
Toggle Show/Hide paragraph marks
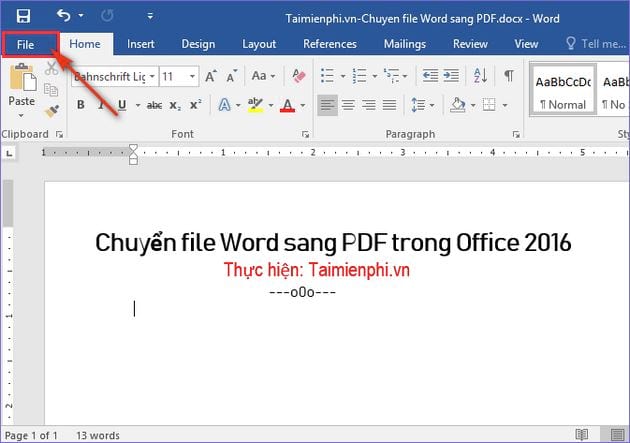pos(509,76)
